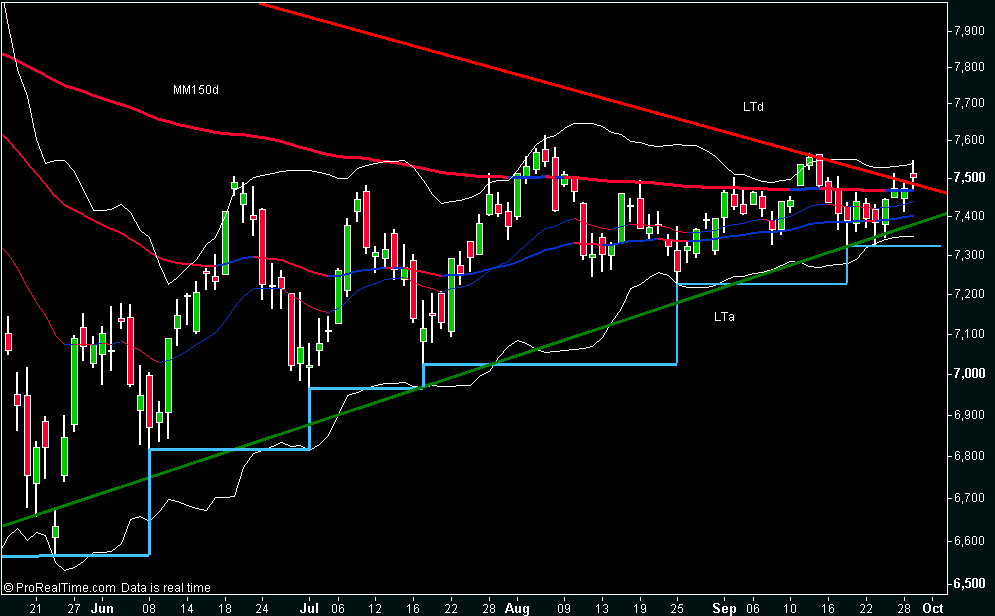995x616 pixels.
Task: Click the 10 date label on time axis
Action: [790, 608]
